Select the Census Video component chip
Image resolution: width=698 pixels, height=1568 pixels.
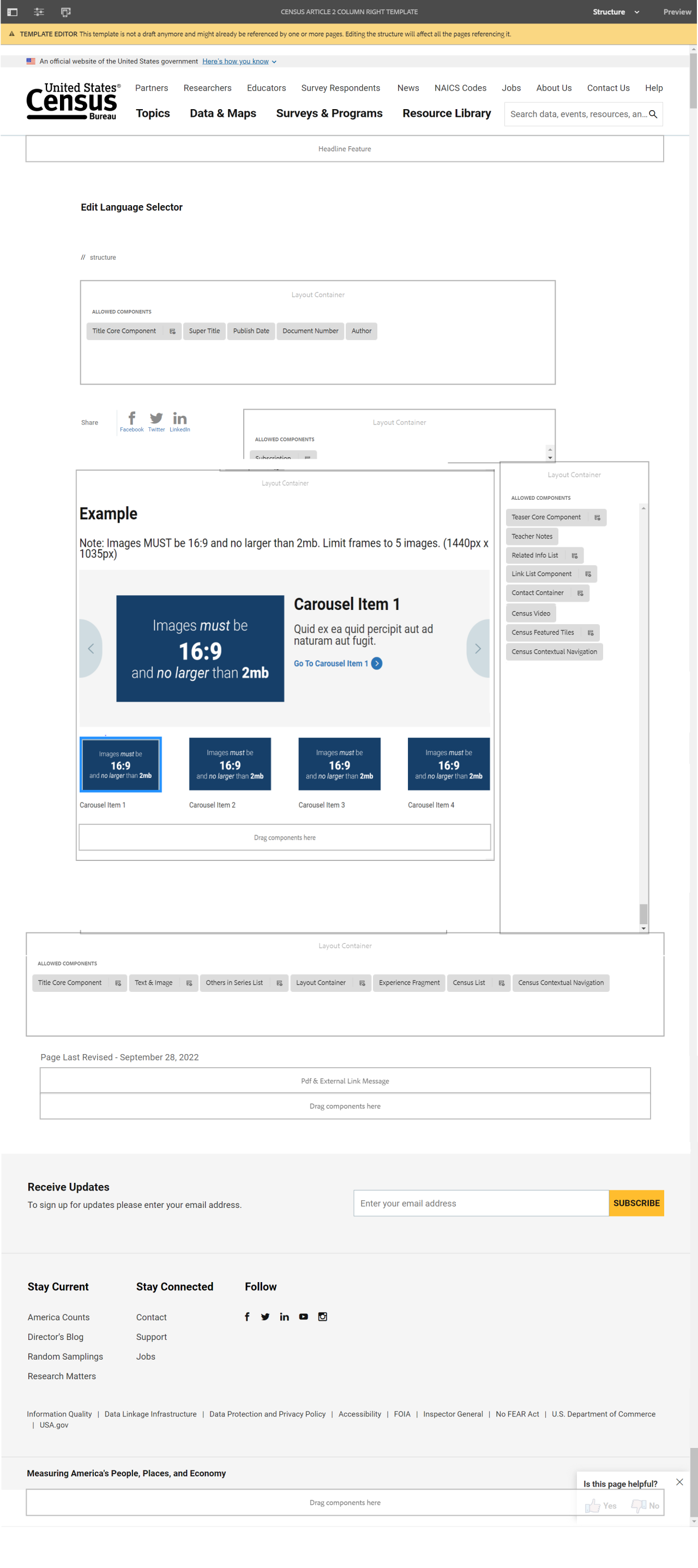click(x=531, y=614)
